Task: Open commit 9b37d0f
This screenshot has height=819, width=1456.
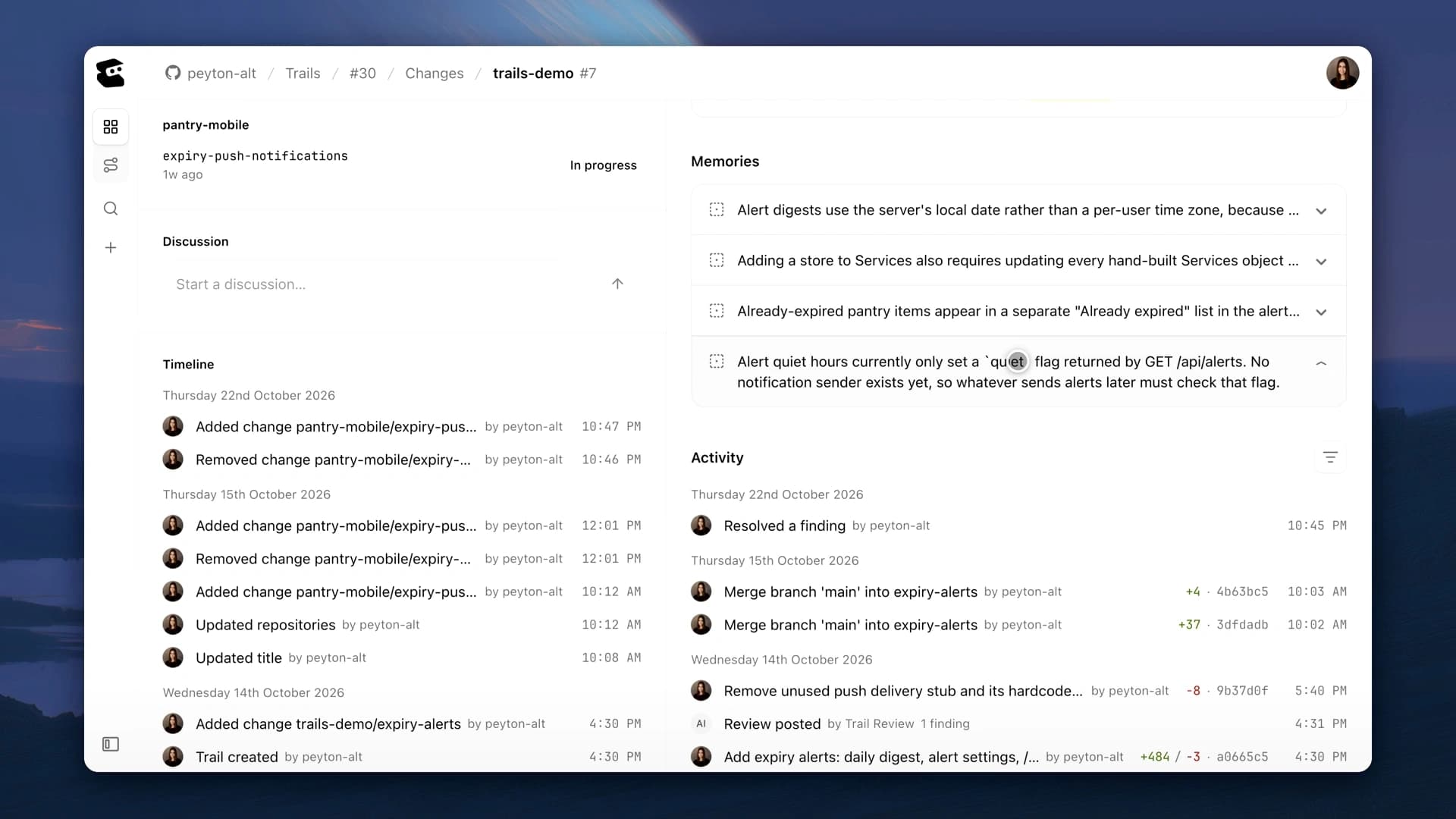Action: pyautogui.click(x=1242, y=691)
